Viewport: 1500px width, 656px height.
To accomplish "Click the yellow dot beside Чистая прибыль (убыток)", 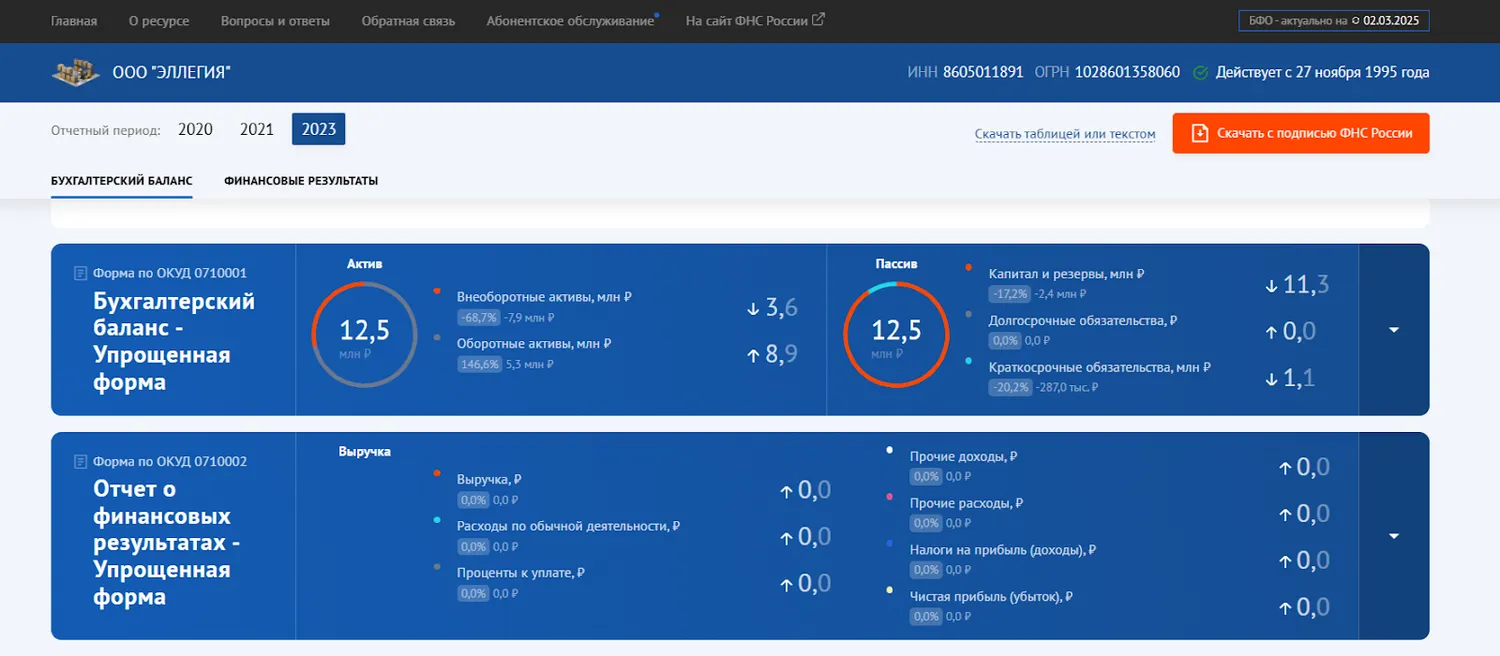I will [890, 590].
